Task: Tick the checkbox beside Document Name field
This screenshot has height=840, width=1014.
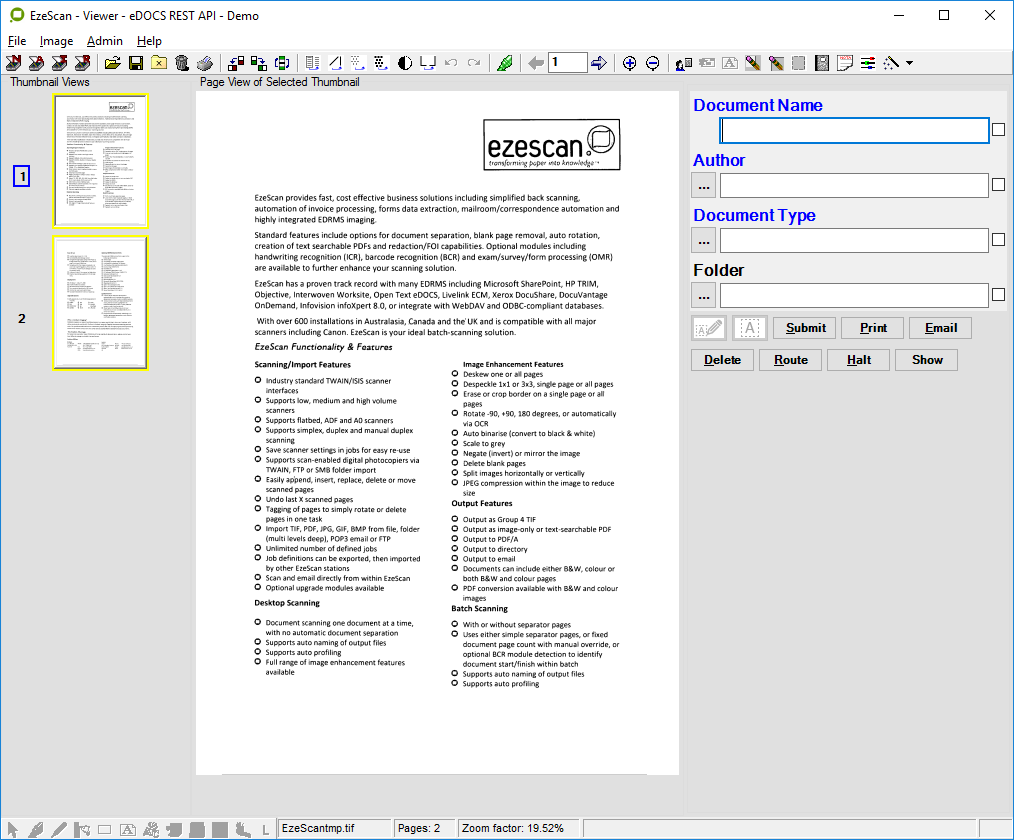Action: pos(998,130)
